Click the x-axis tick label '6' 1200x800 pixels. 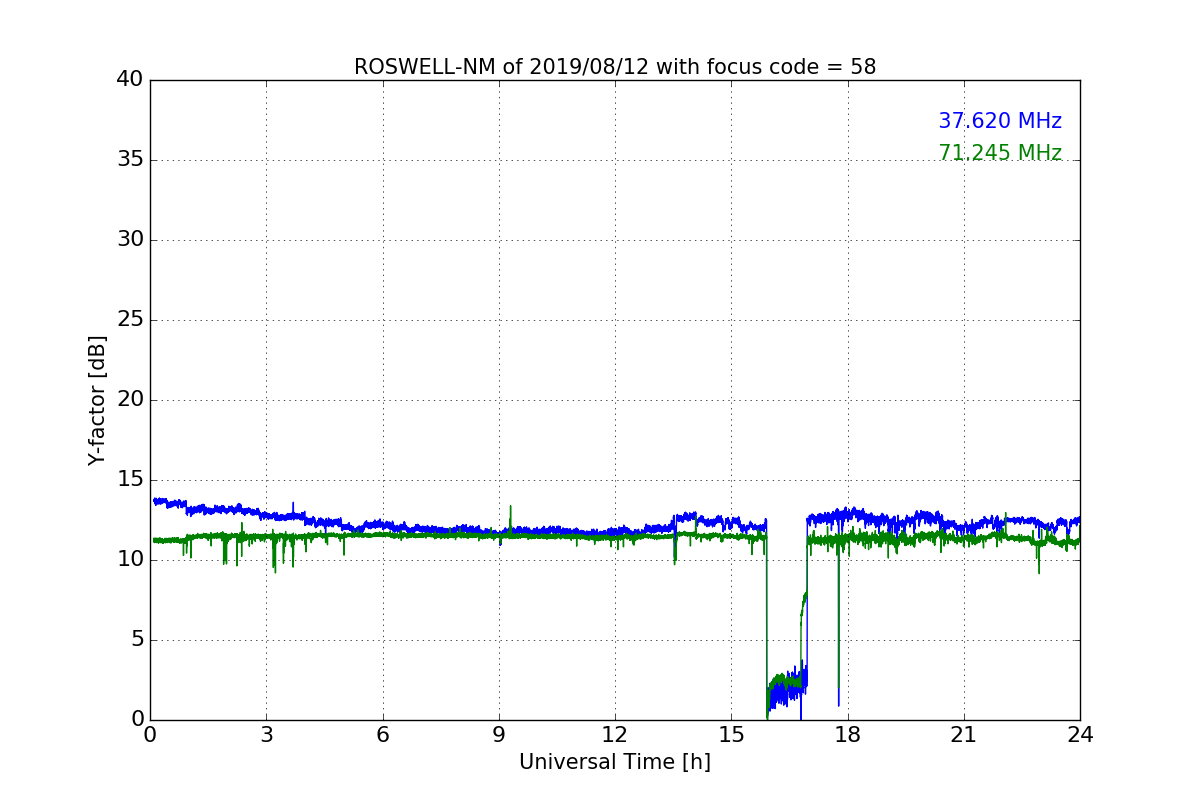coord(383,734)
